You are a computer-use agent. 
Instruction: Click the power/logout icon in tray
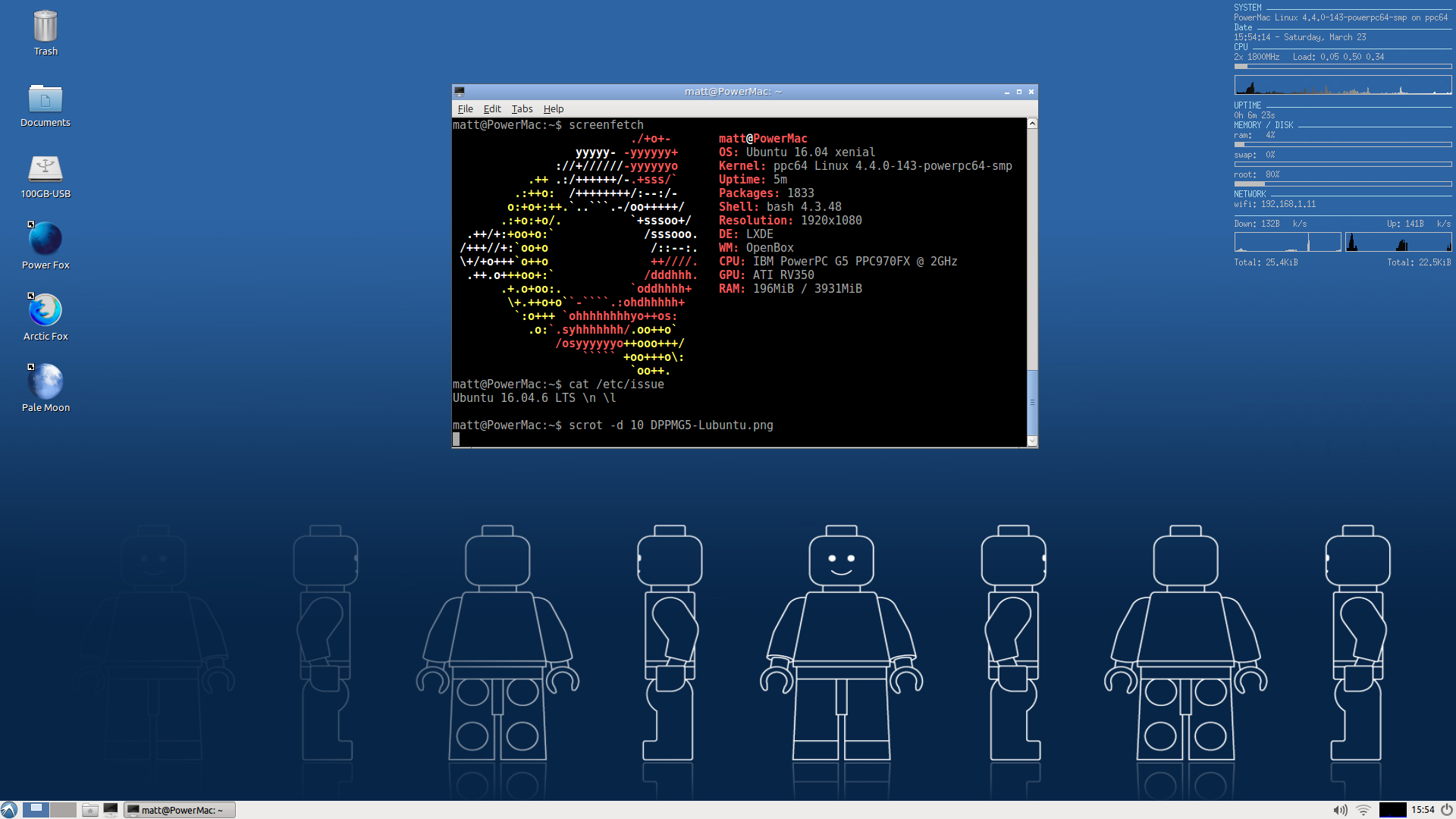(1447, 810)
